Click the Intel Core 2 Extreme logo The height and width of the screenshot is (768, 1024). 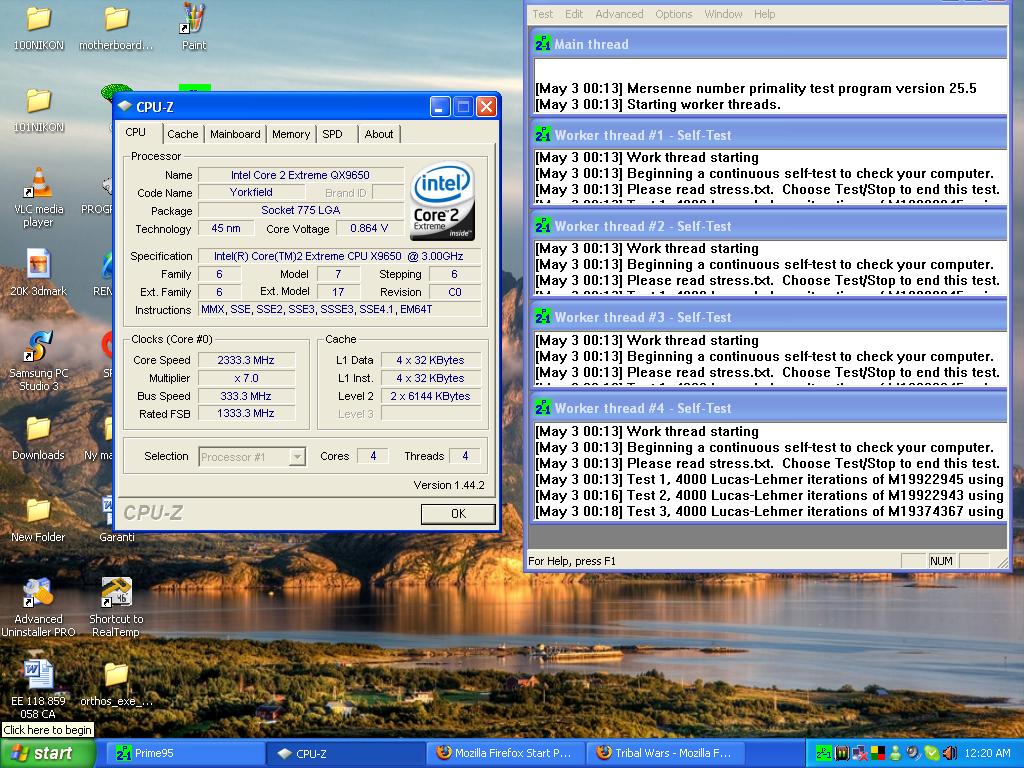443,200
